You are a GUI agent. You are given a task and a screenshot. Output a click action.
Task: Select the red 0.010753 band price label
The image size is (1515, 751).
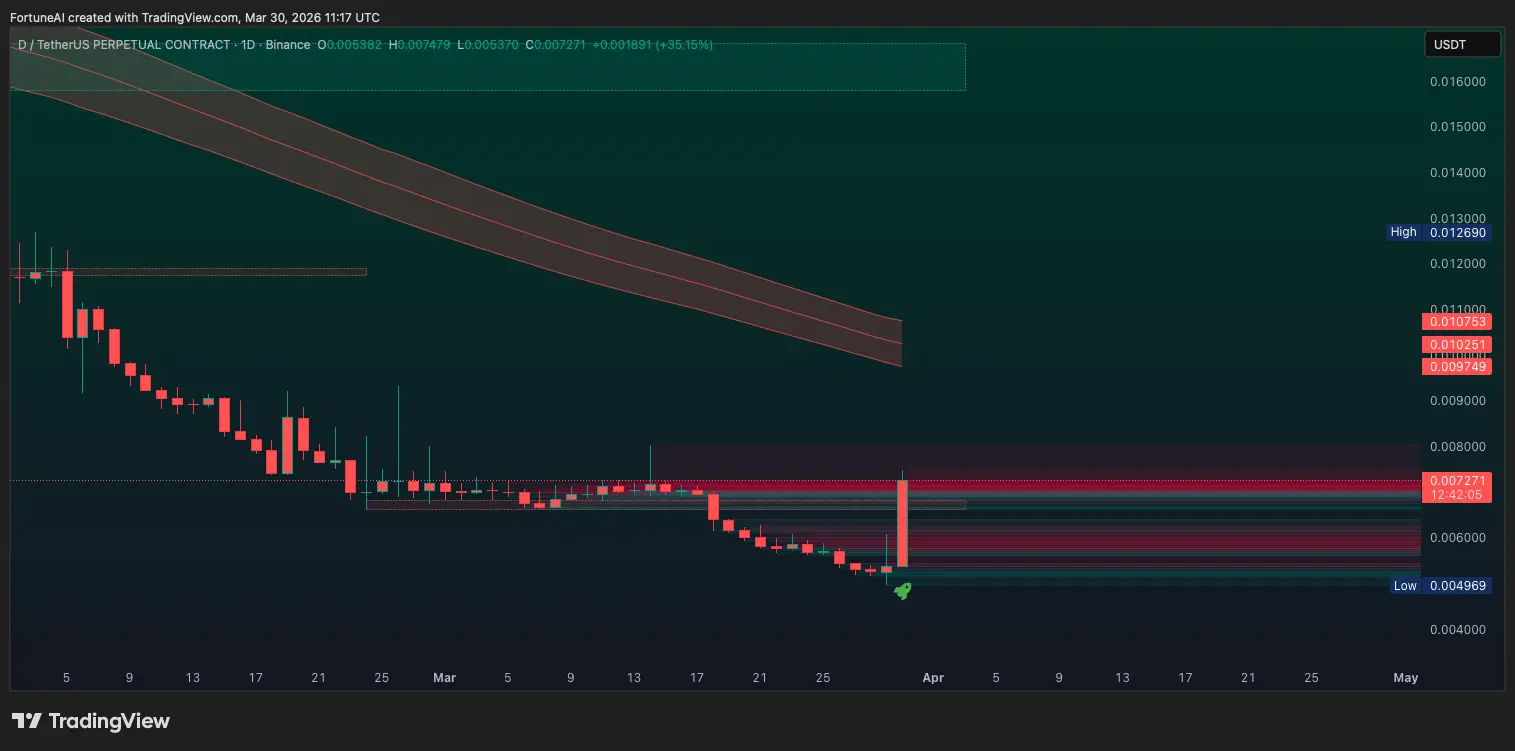[x=1457, y=322]
